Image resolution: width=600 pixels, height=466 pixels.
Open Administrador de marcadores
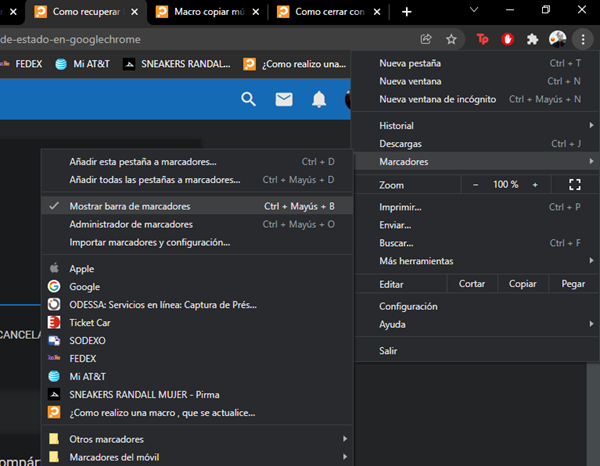[x=131, y=224]
